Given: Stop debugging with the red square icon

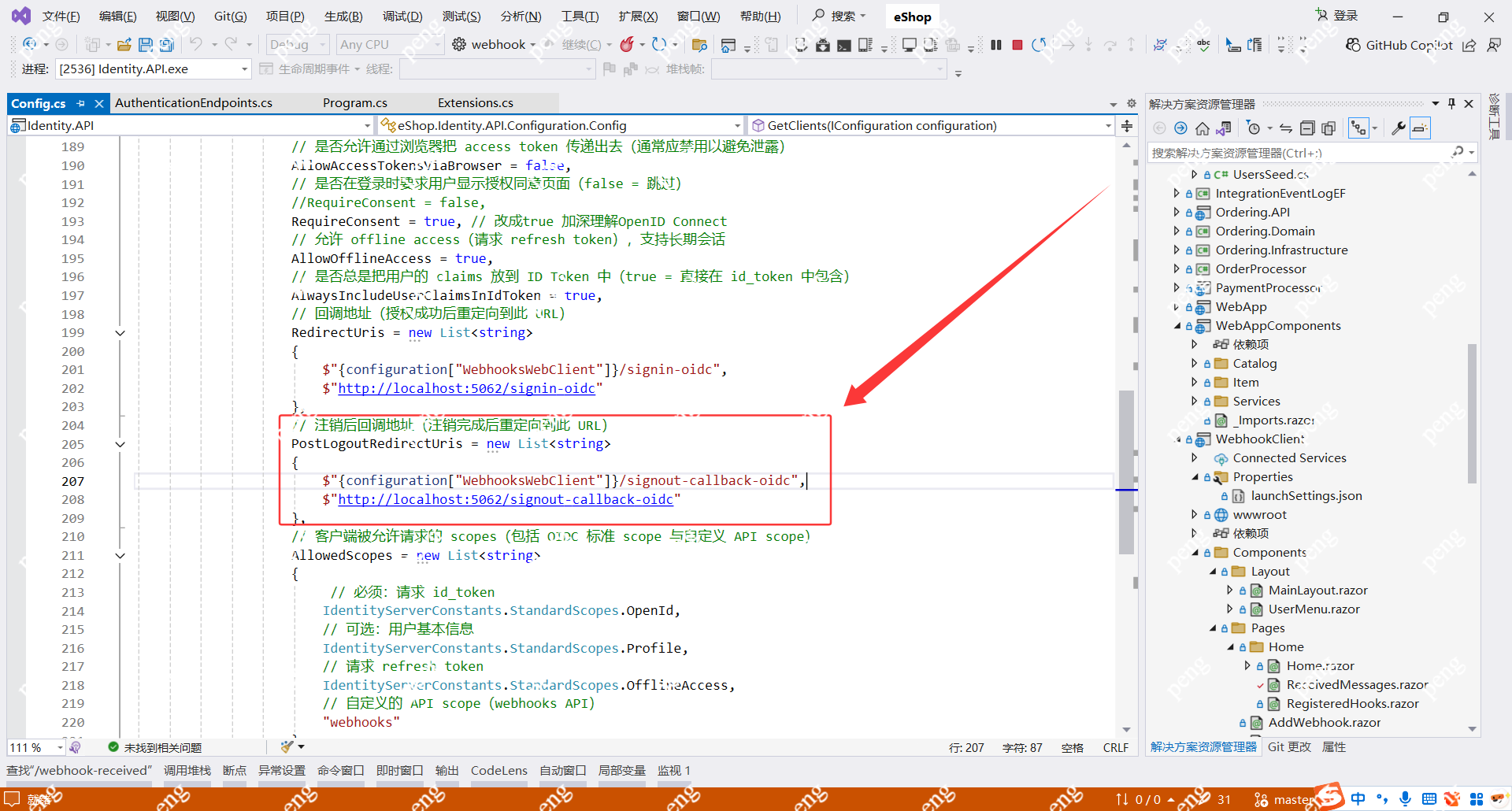Looking at the screenshot, I should [1017, 45].
